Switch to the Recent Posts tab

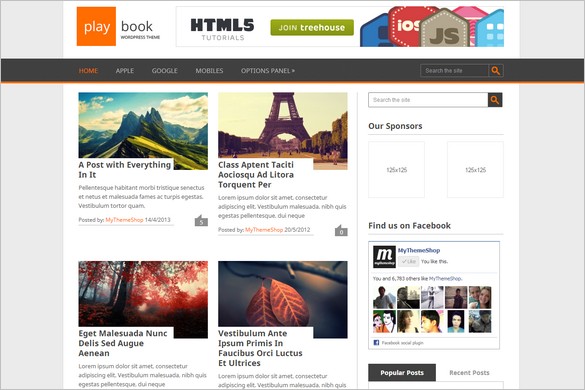pyautogui.click(x=469, y=372)
